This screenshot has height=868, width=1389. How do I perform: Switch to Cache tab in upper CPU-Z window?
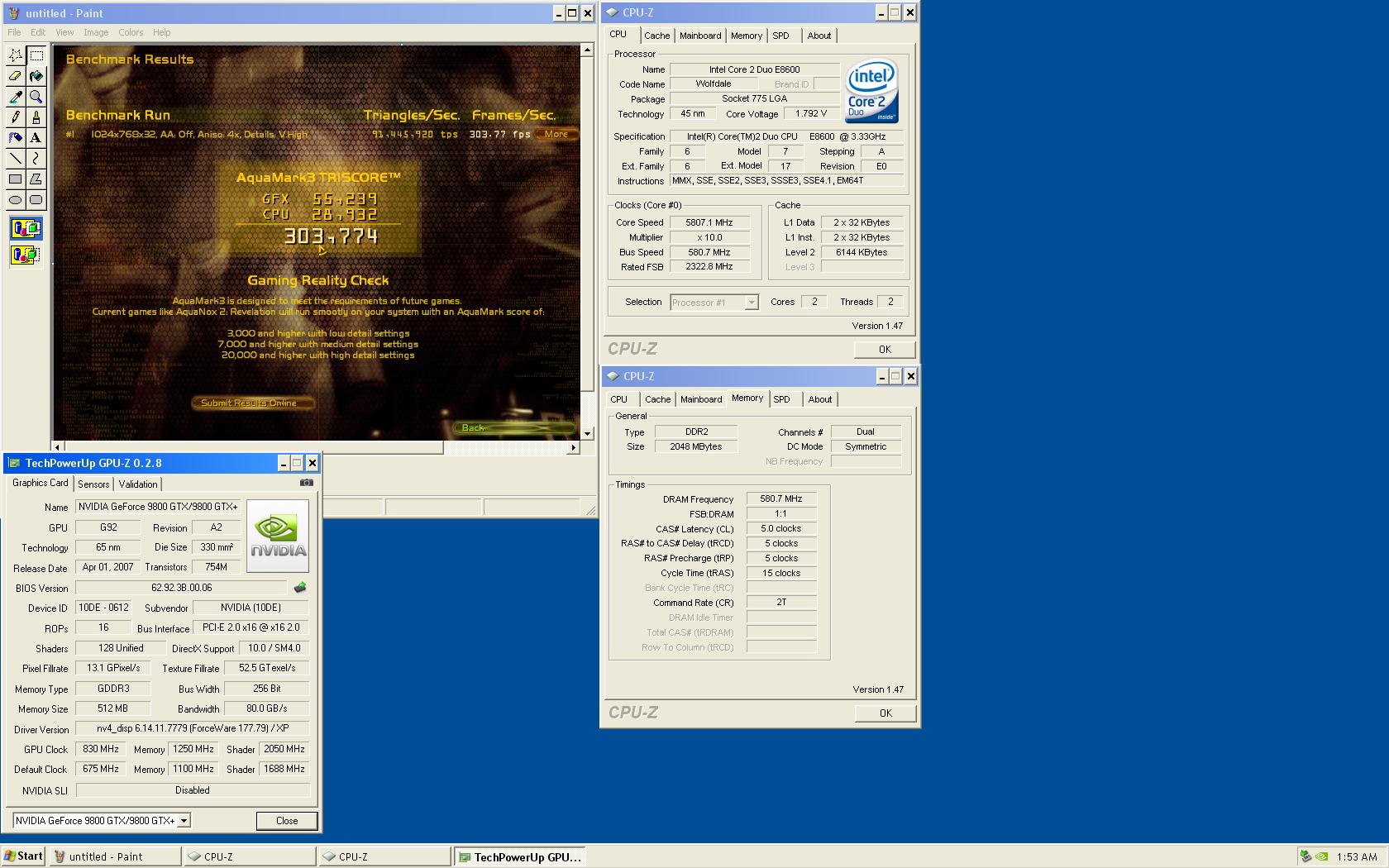pyautogui.click(x=657, y=36)
